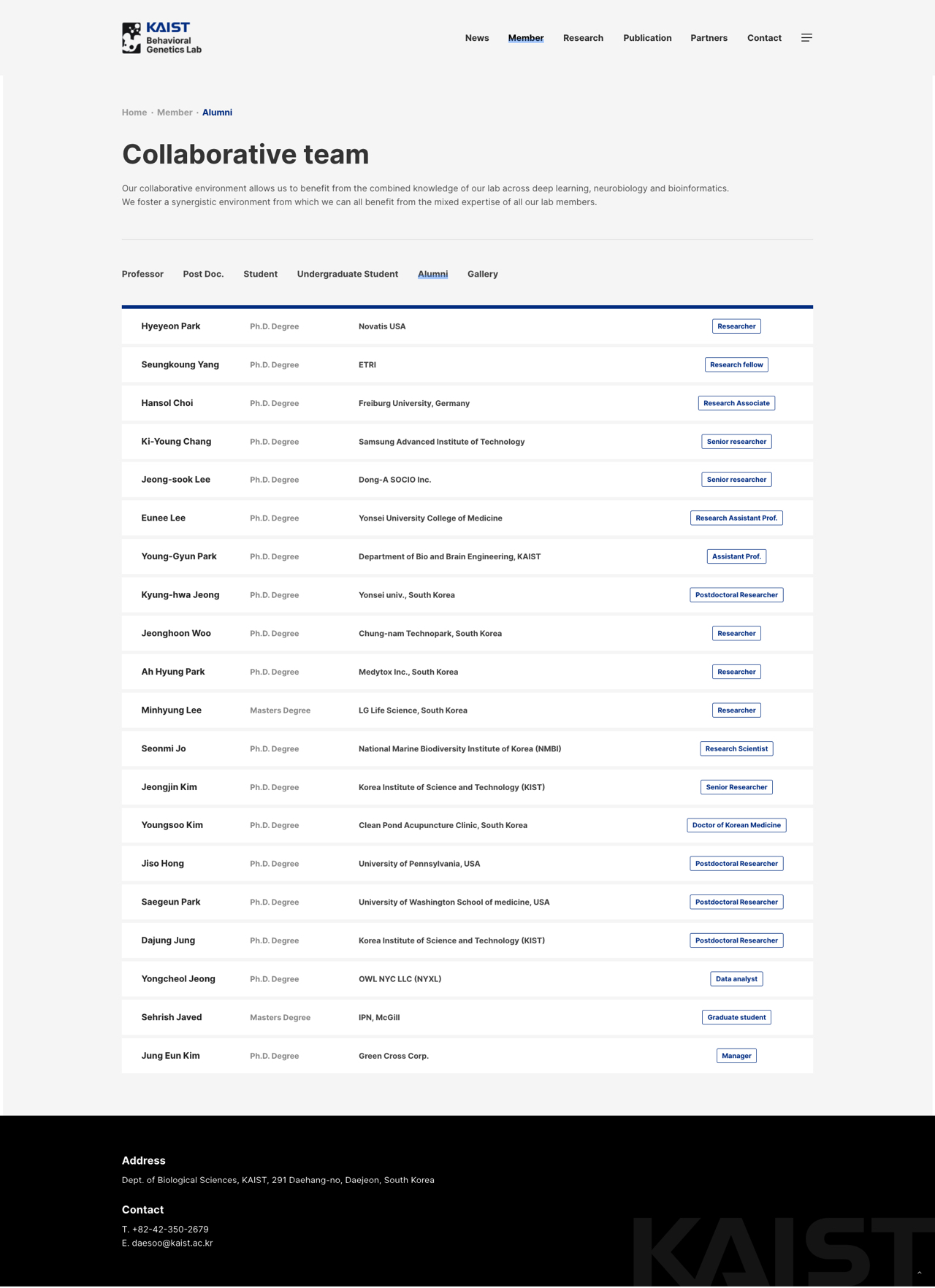This screenshot has height=1288, width=935.
Task: Click Dong-A SOCIO Inc. text
Action: pyautogui.click(x=395, y=480)
